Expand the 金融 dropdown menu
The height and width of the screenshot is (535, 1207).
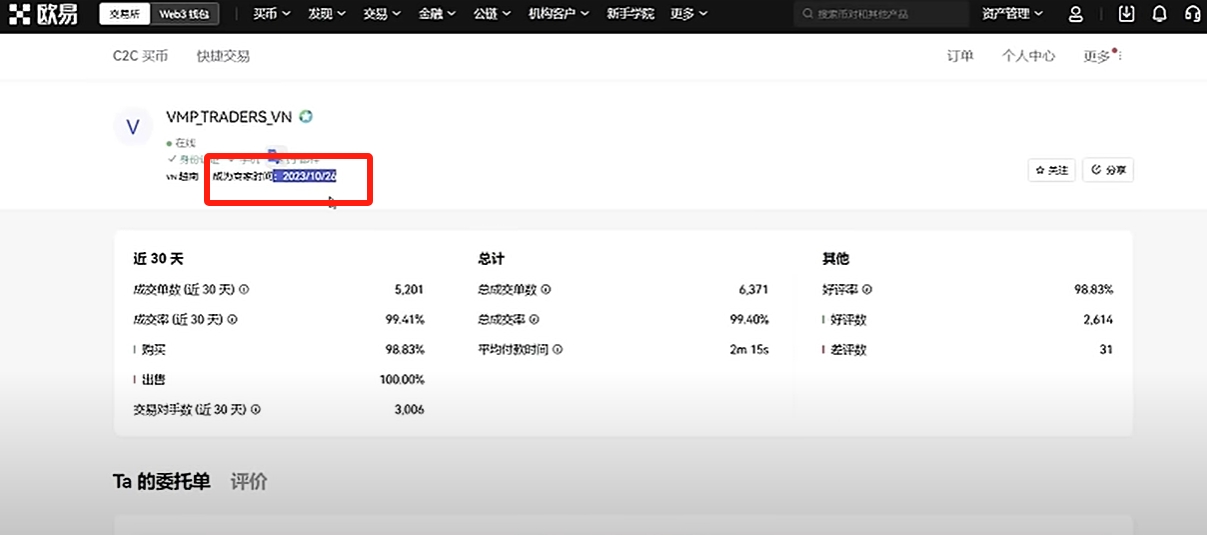(x=436, y=14)
